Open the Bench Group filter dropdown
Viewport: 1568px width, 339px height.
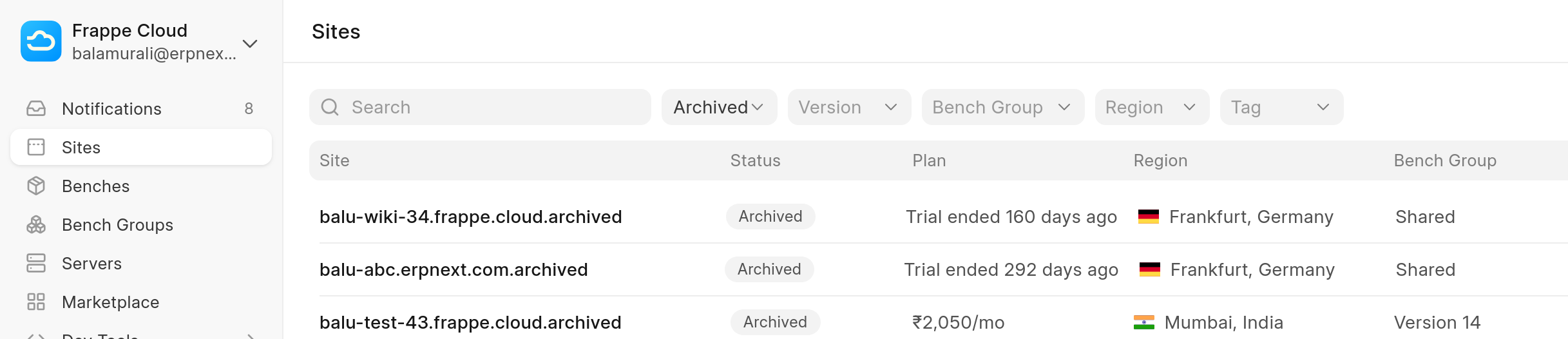[1002, 107]
